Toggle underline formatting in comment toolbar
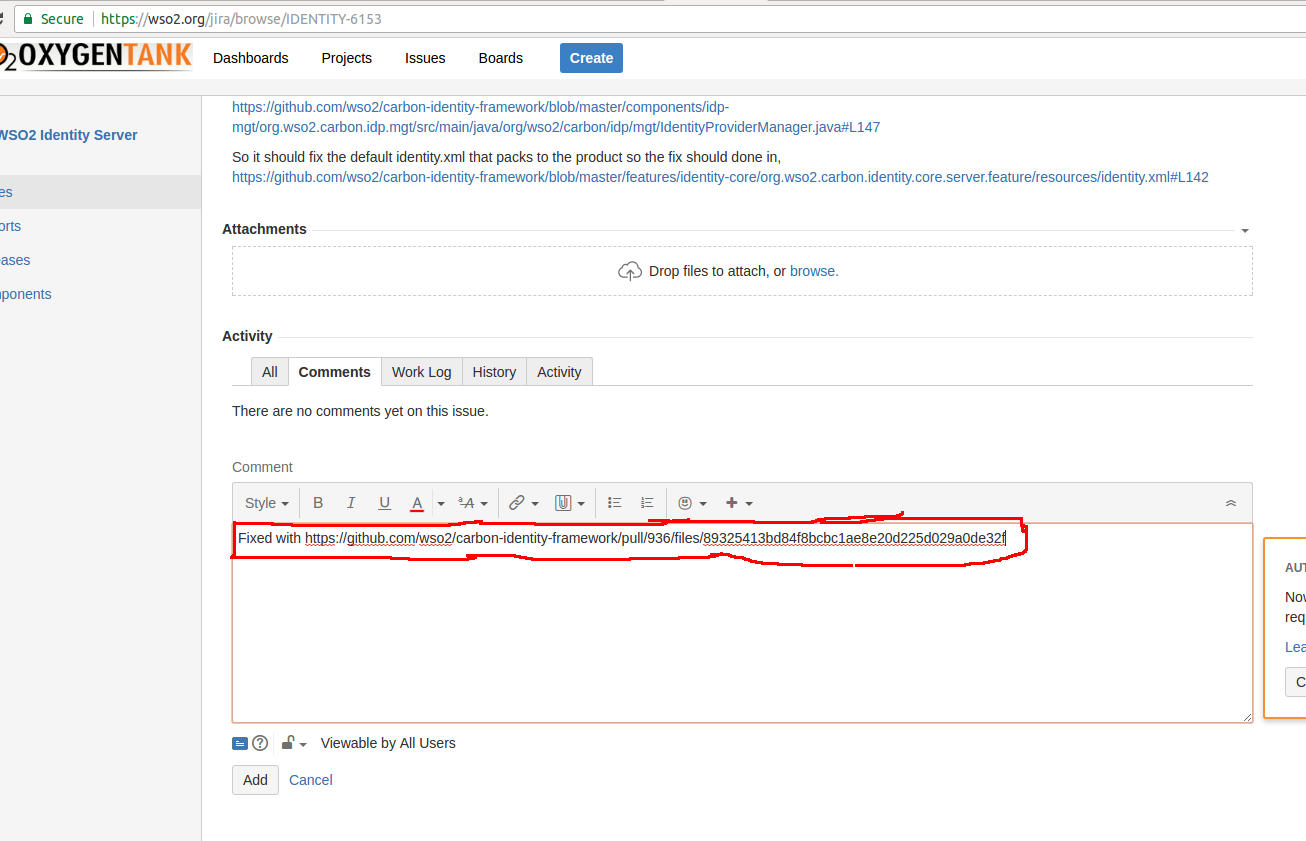The image size is (1306, 841). [384, 503]
